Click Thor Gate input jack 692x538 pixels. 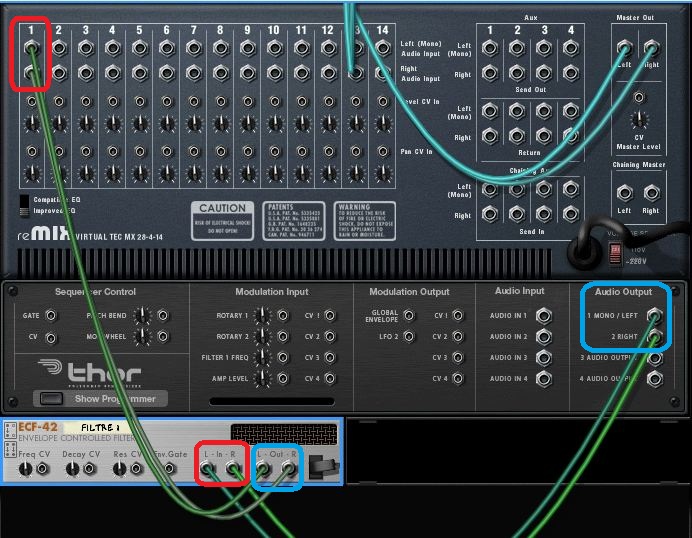[51, 316]
